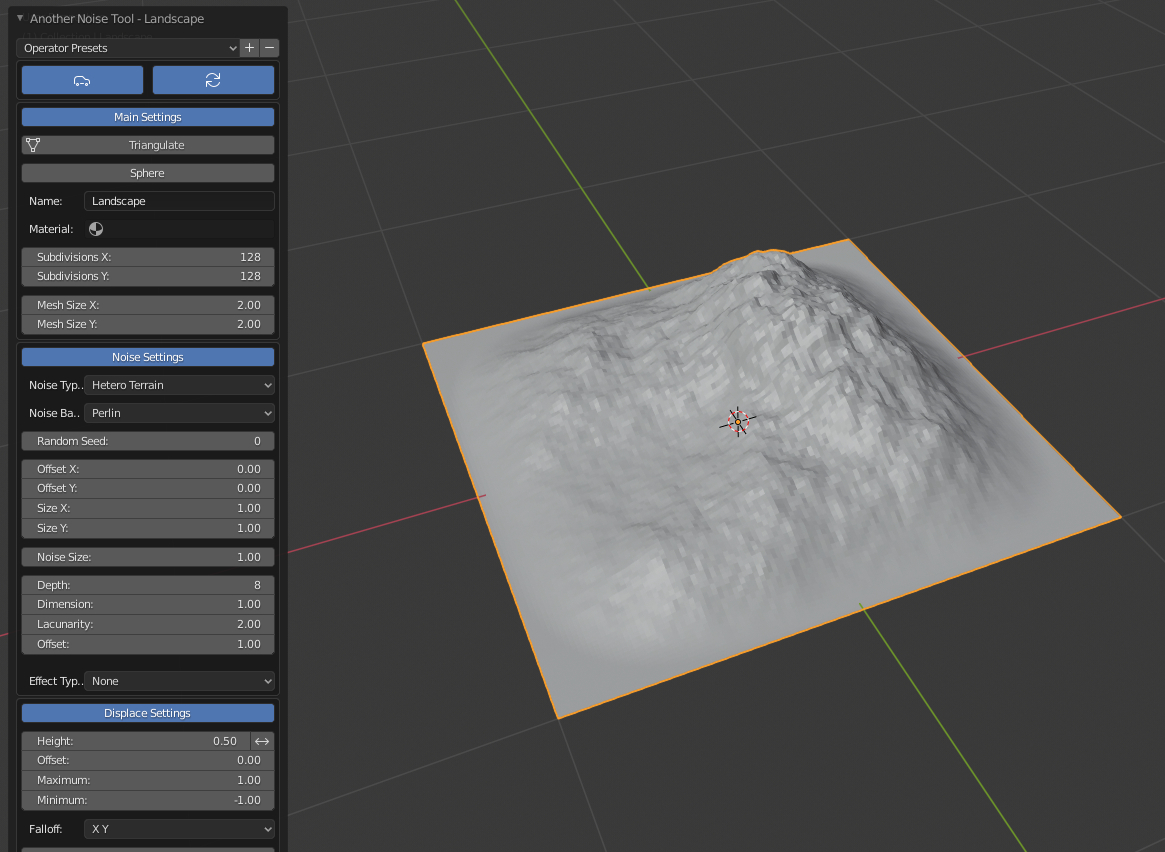
Task: Open the Operator Presets dropdown
Action: (128, 48)
